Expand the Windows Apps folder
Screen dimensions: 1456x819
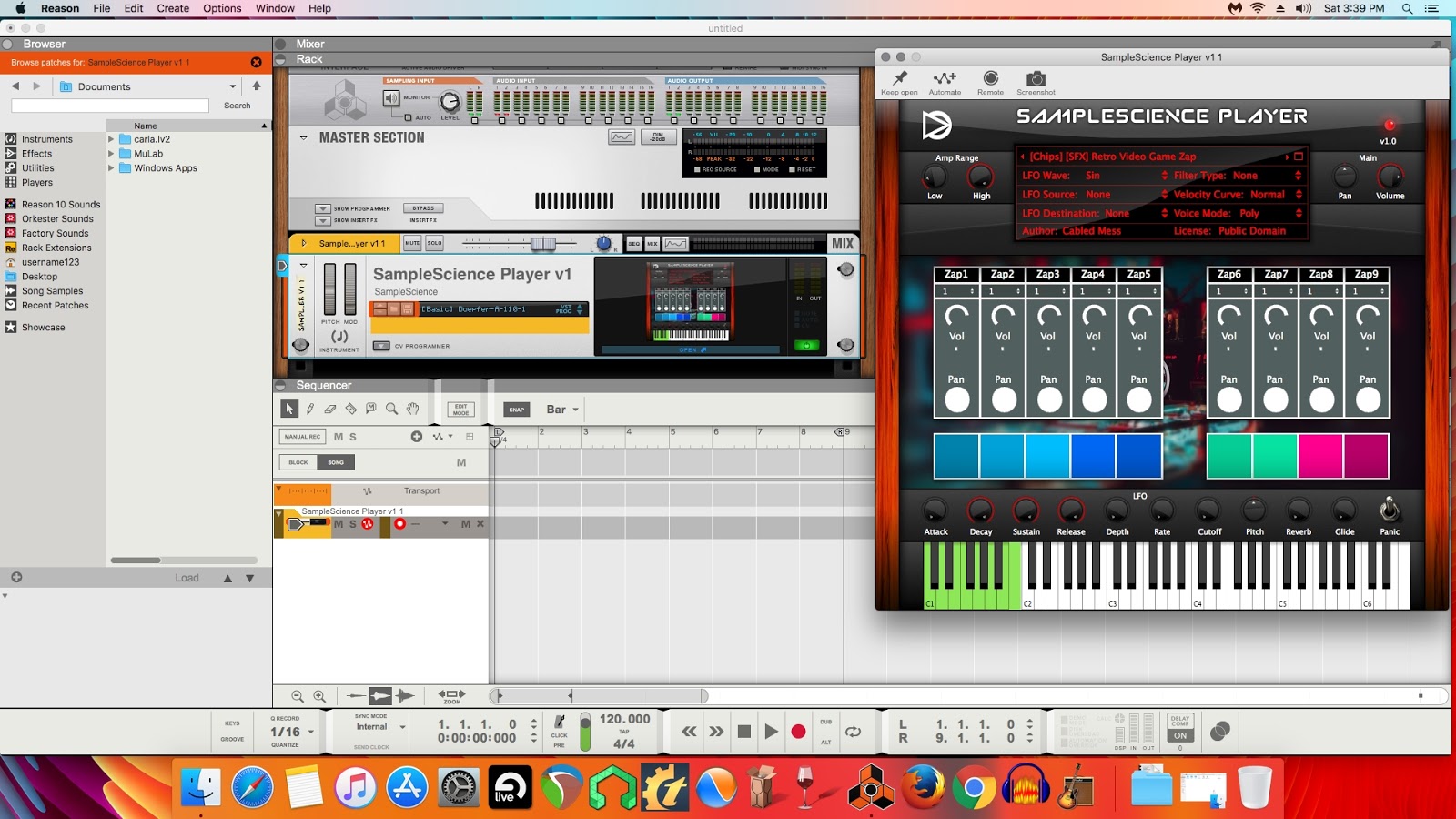coord(111,168)
